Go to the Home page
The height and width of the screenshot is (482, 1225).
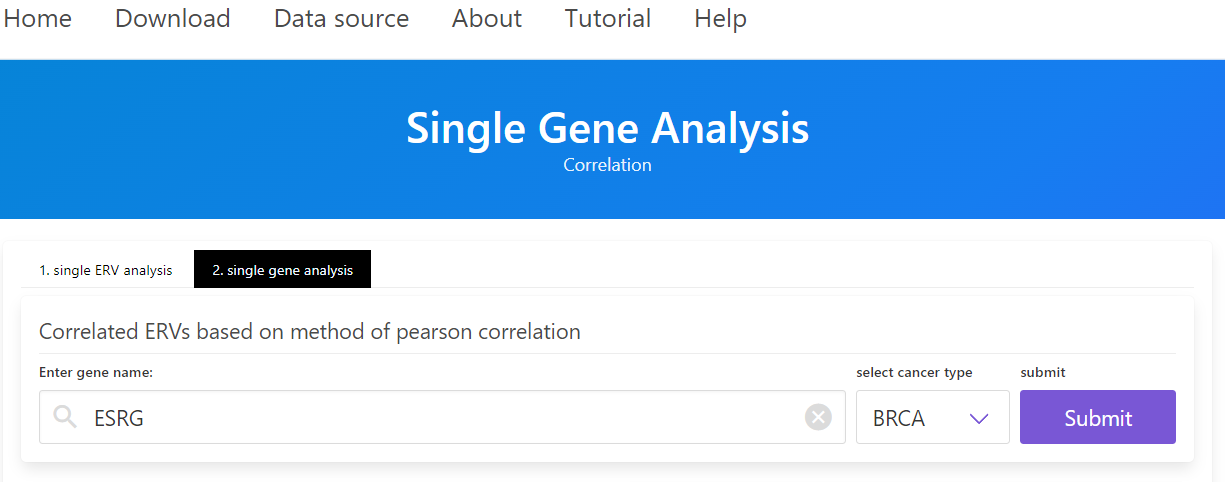pyautogui.click(x=38, y=19)
